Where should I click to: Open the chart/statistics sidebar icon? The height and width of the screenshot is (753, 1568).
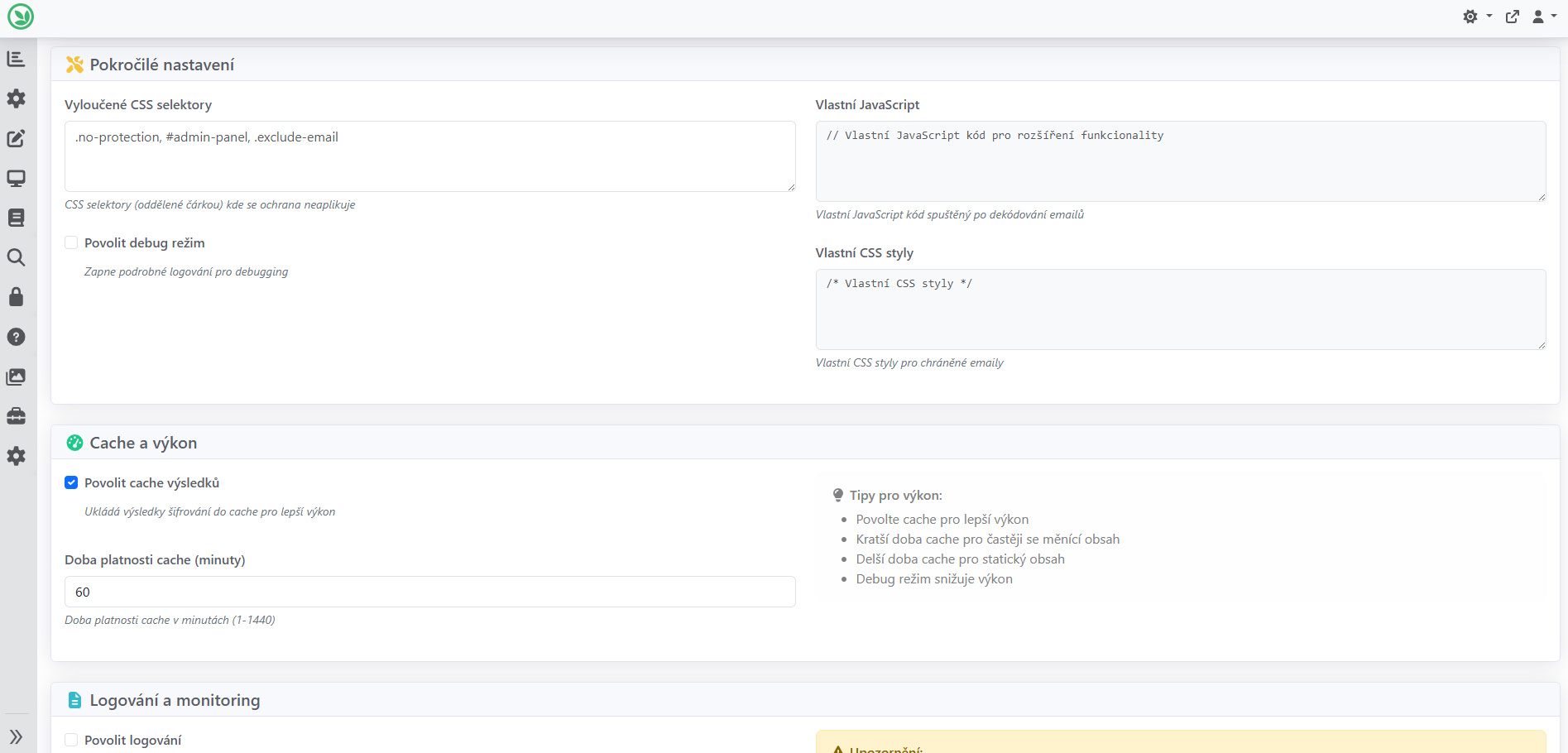tap(16, 59)
